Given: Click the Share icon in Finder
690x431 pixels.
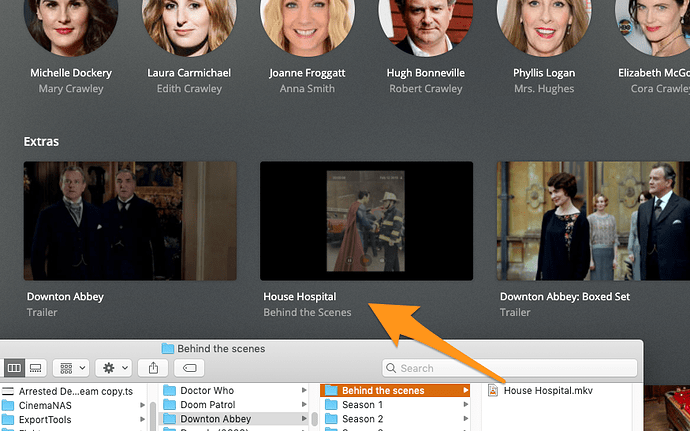Looking at the screenshot, I should click(153, 368).
